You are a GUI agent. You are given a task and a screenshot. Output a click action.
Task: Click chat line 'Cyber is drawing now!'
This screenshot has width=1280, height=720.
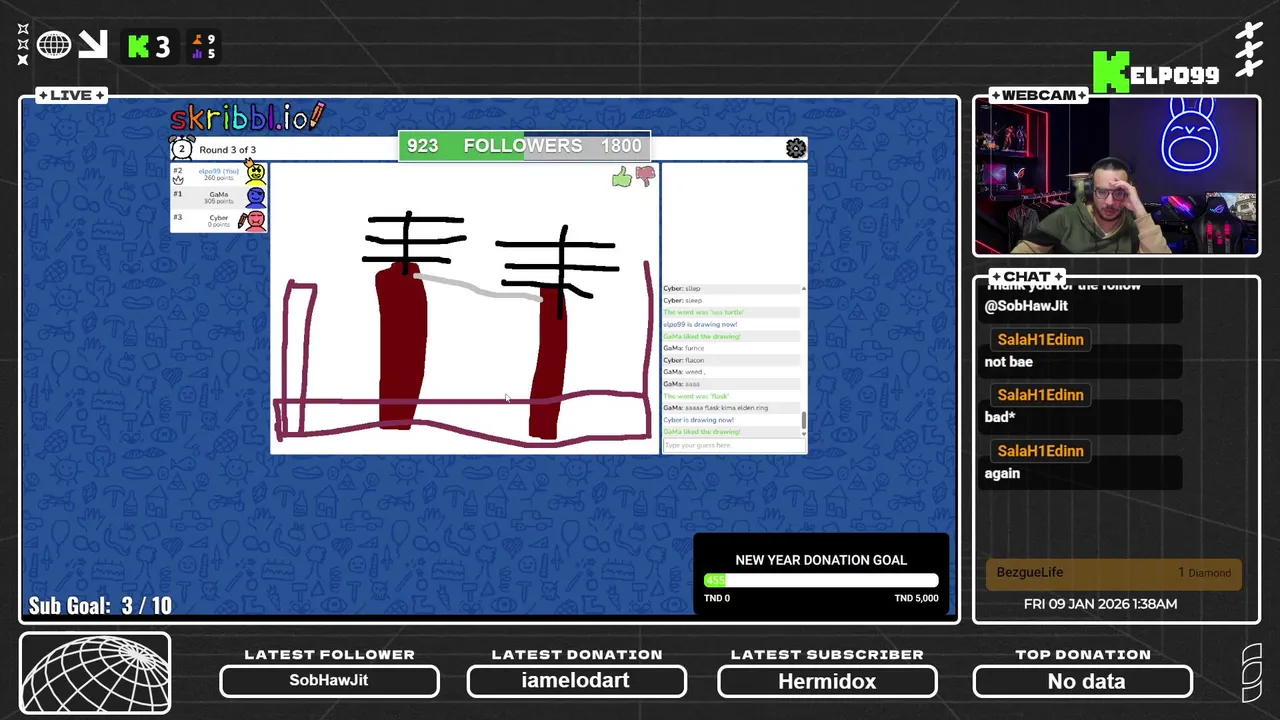698,420
